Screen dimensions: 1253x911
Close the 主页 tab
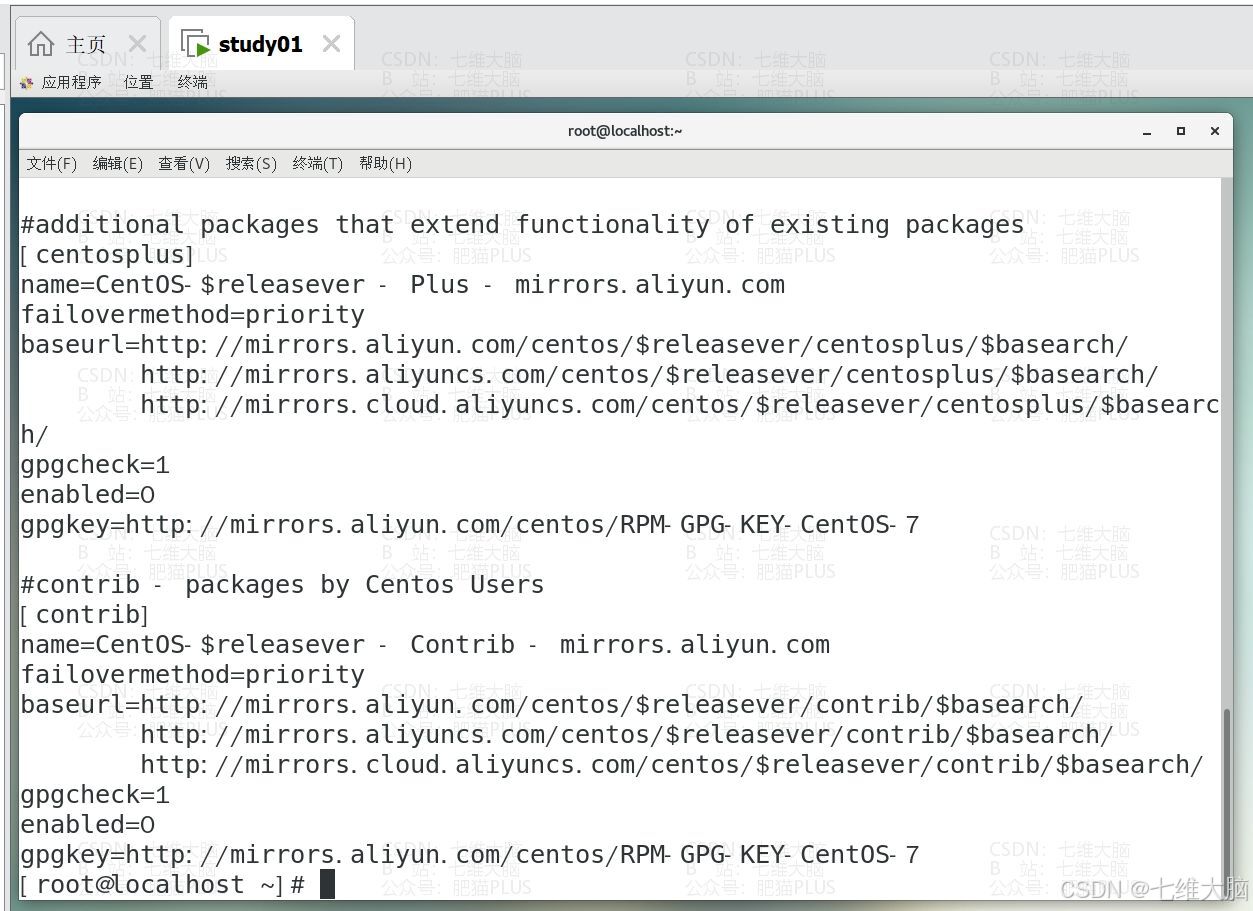click(138, 44)
